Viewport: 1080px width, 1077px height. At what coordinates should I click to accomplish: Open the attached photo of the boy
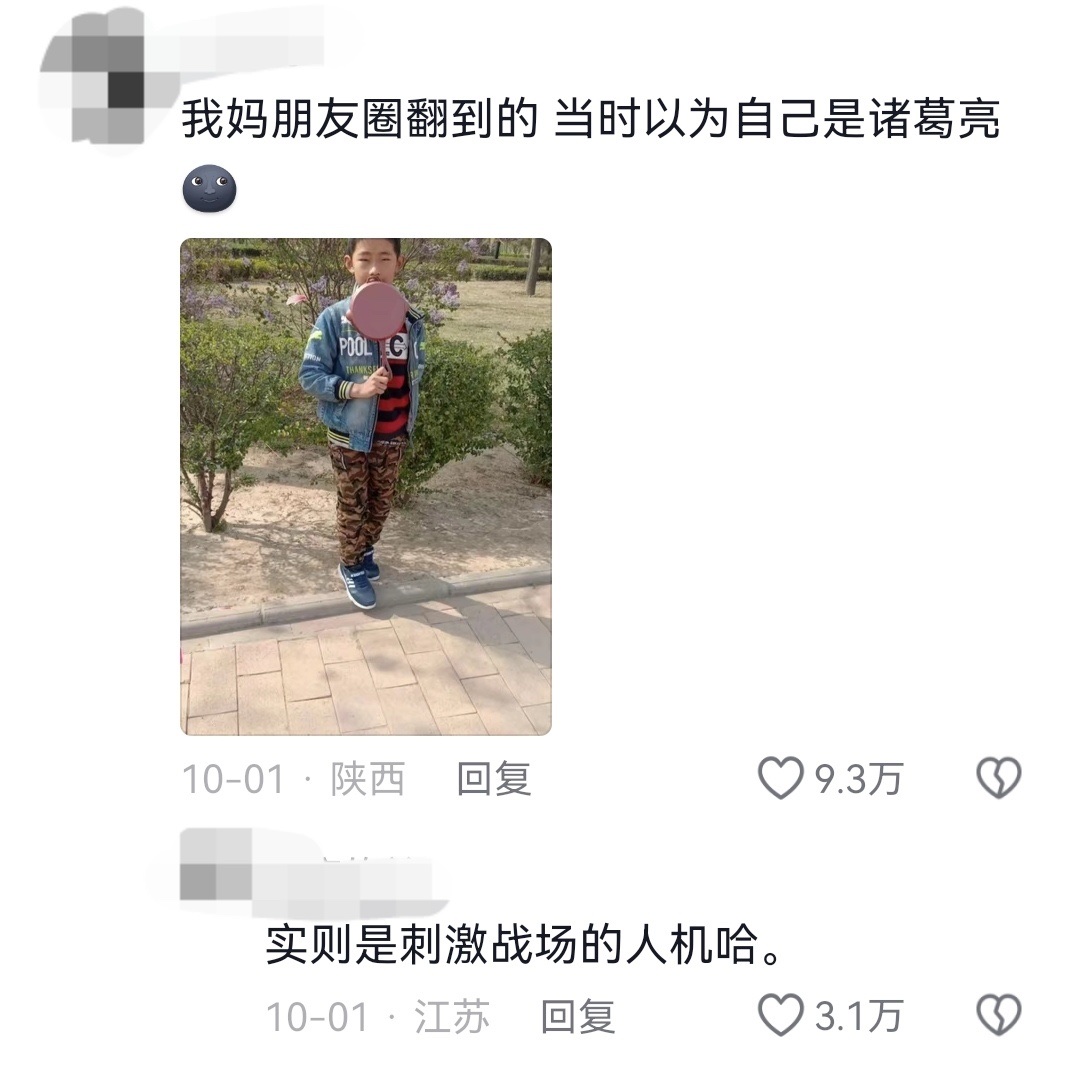click(x=366, y=487)
